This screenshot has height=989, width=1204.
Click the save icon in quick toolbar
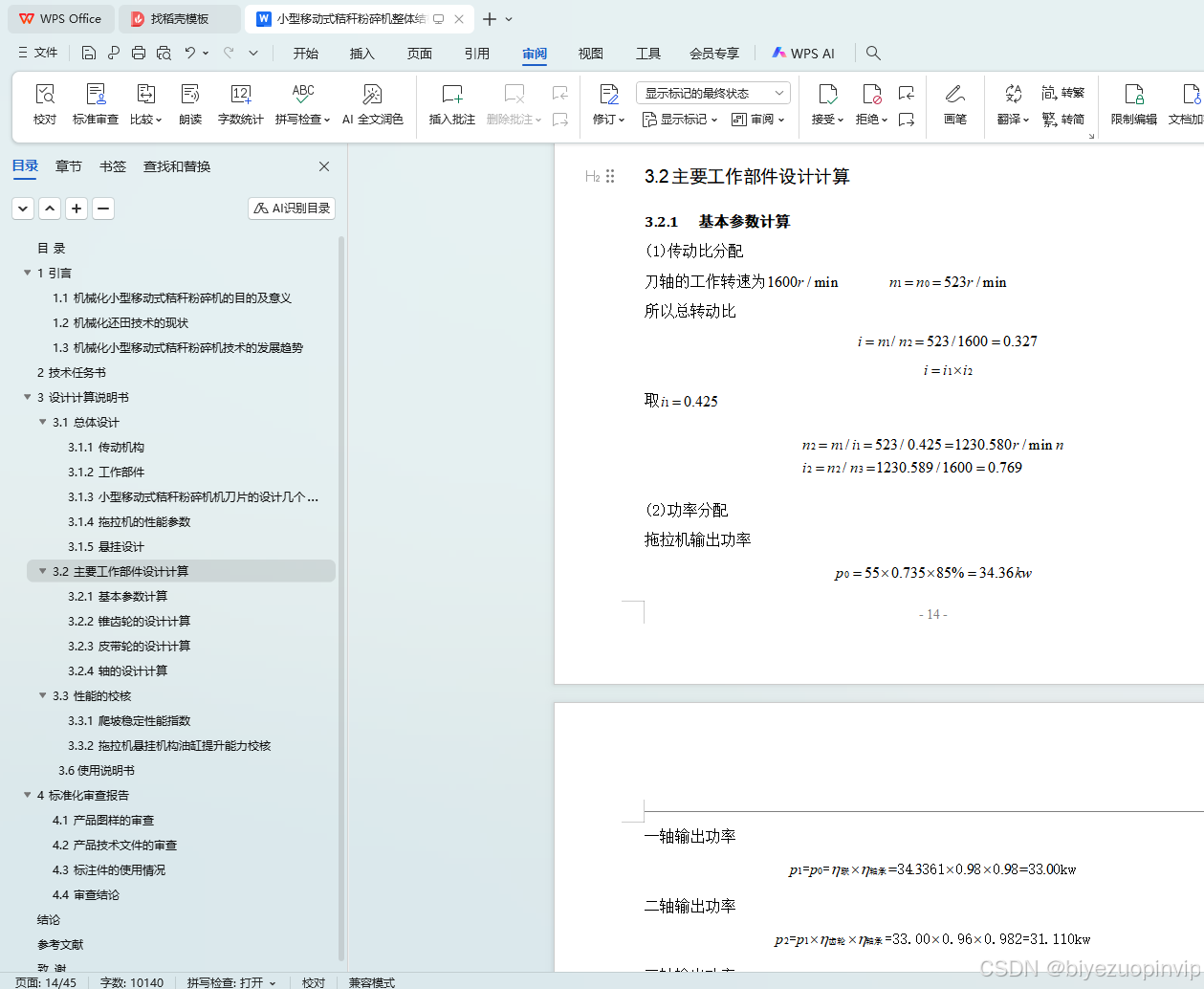coord(89,53)
